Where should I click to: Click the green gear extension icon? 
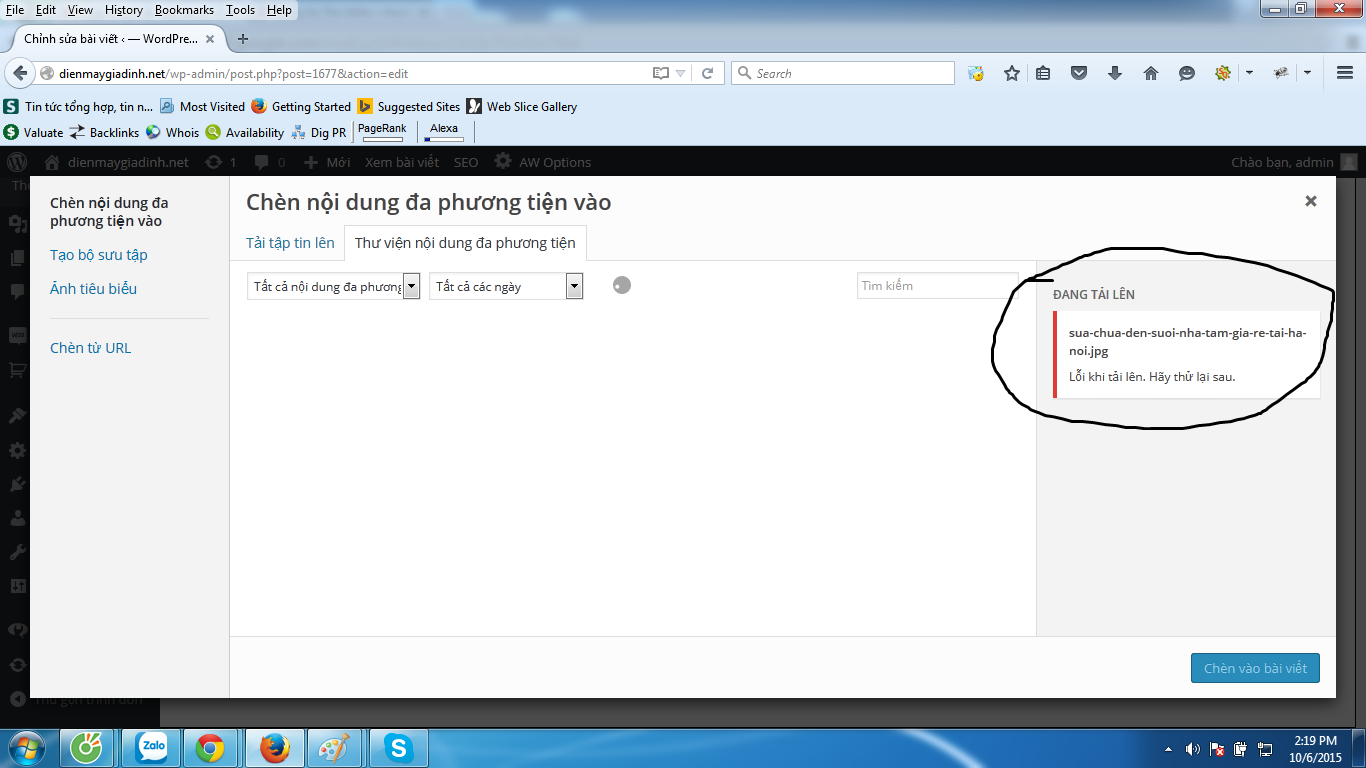click(x=1222, y=73)
